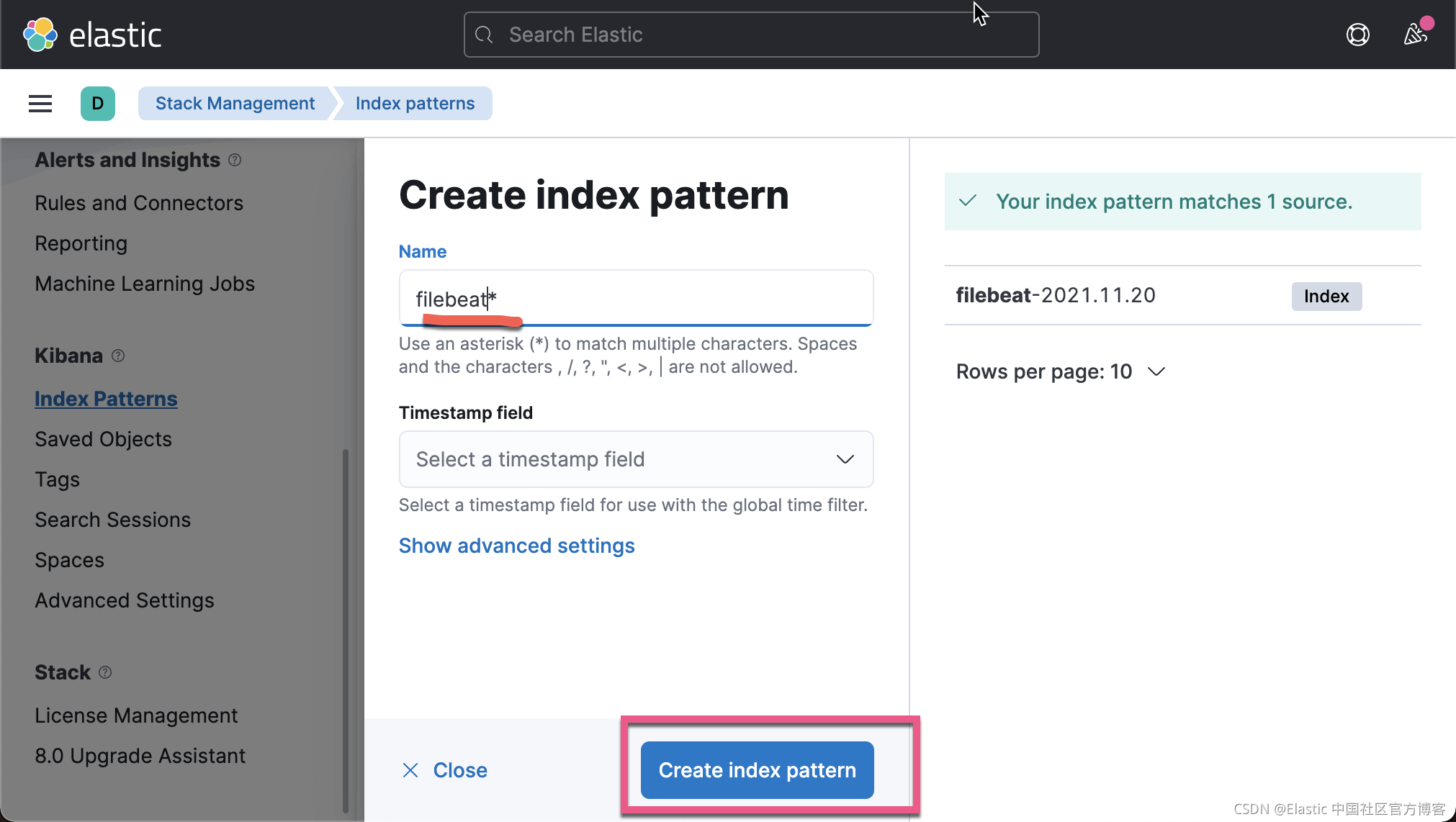This screenshot has height=822, width=1456.
Task: Click the Stack section help icon
Action: [105, 672]
